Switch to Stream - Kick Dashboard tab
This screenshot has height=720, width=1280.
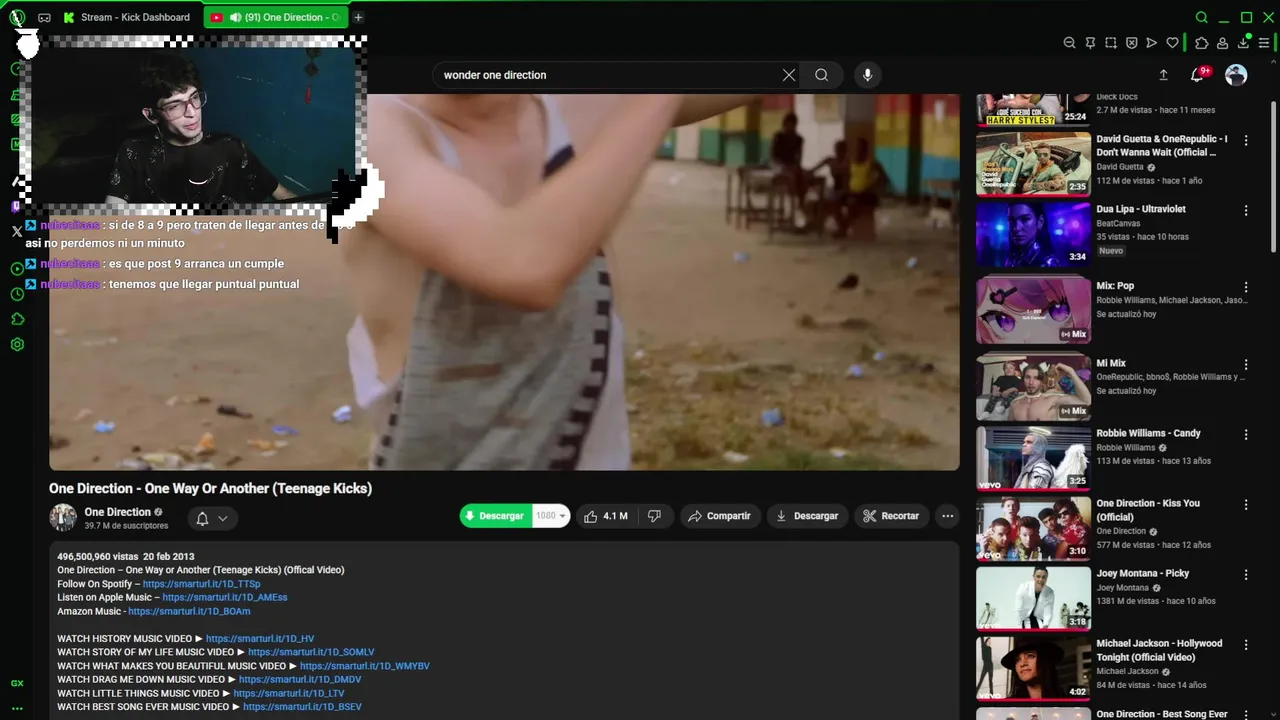click(128, 17)
